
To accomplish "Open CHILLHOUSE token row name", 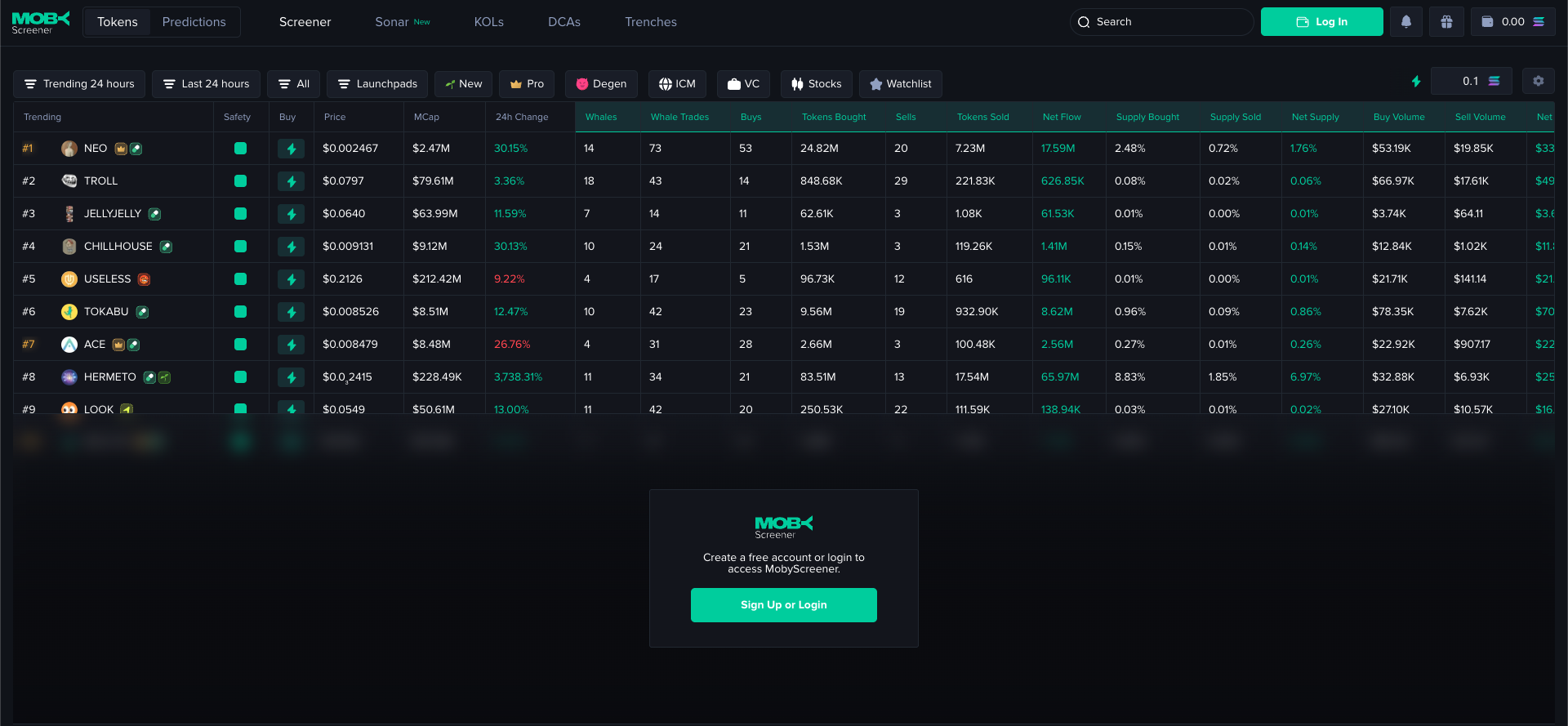I will click(x=118, y=247).
